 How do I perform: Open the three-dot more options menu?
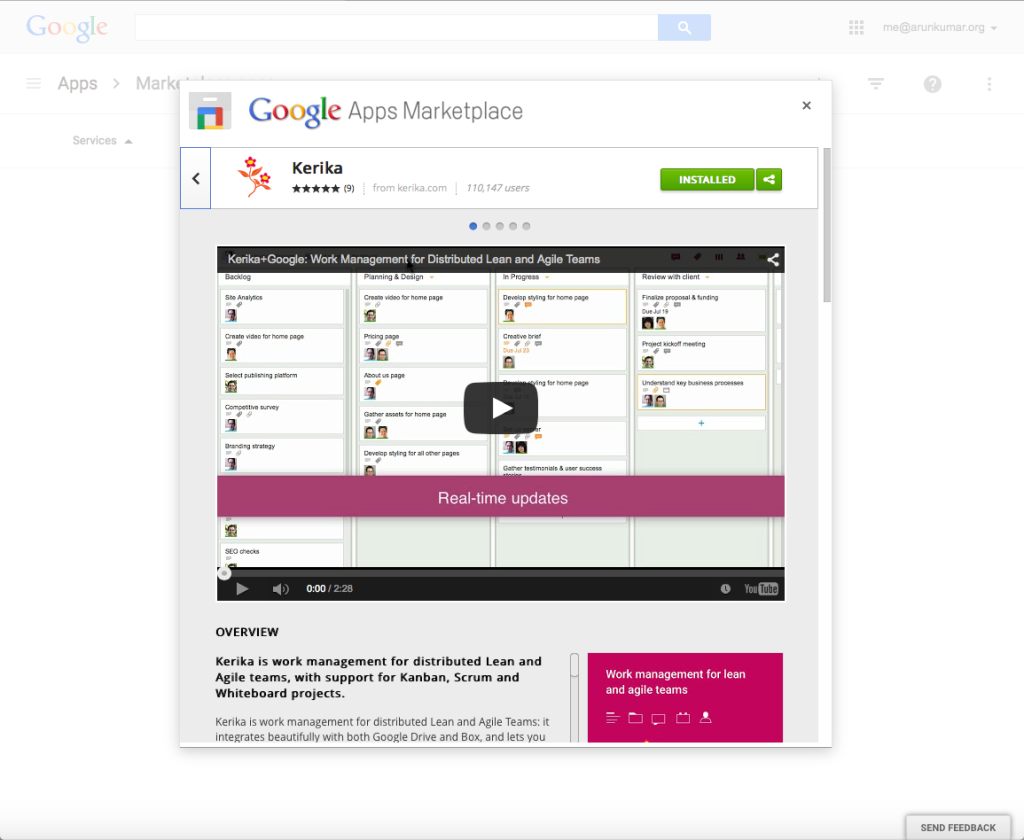point(989,84)
